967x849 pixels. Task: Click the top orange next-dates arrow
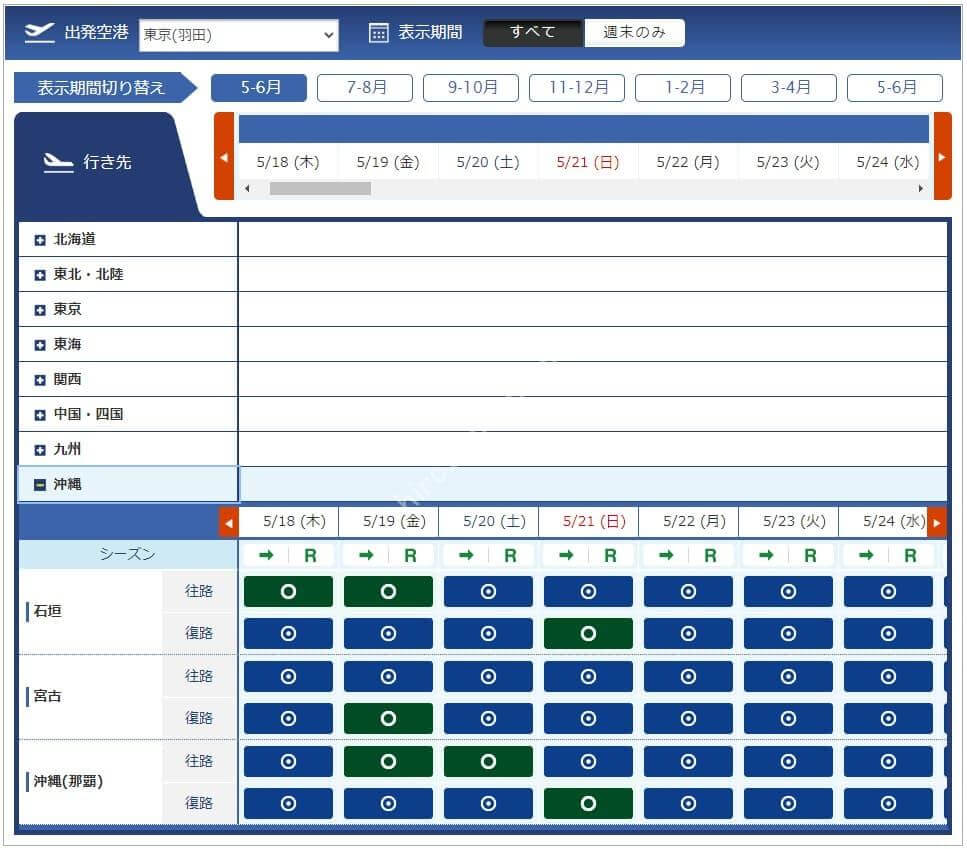click(x=942, y=156)
